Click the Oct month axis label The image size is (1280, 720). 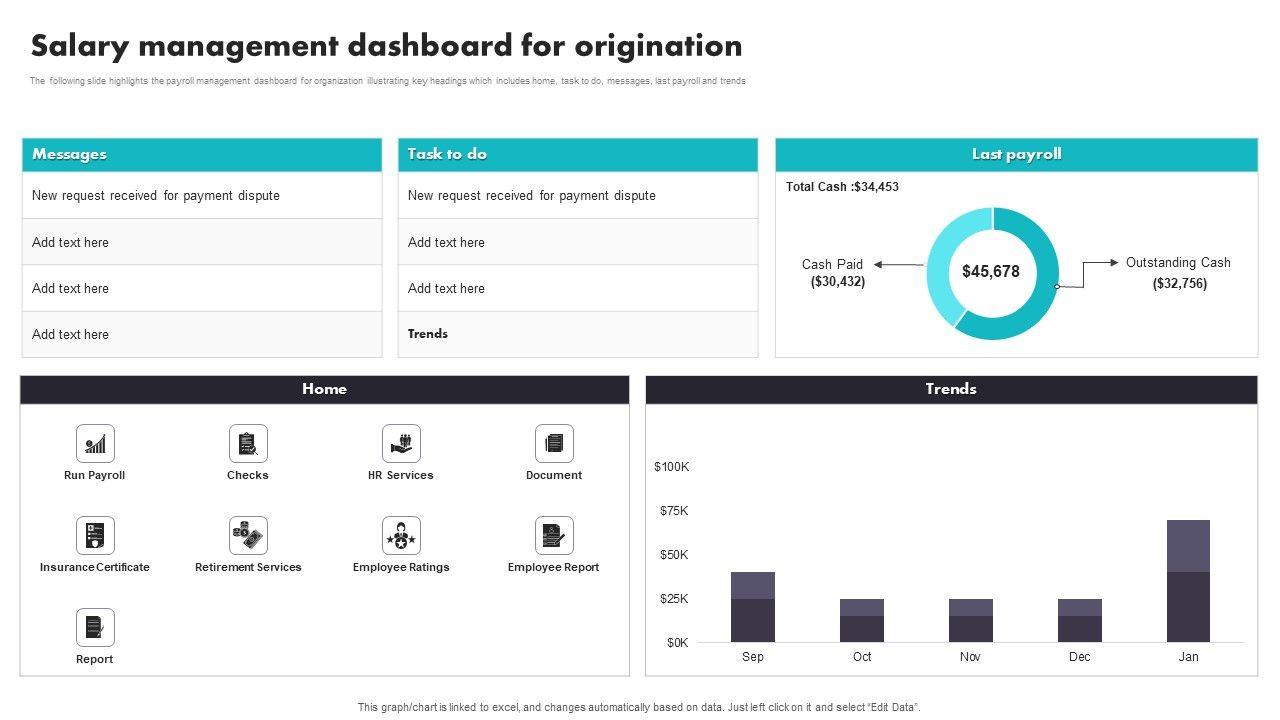862,657
